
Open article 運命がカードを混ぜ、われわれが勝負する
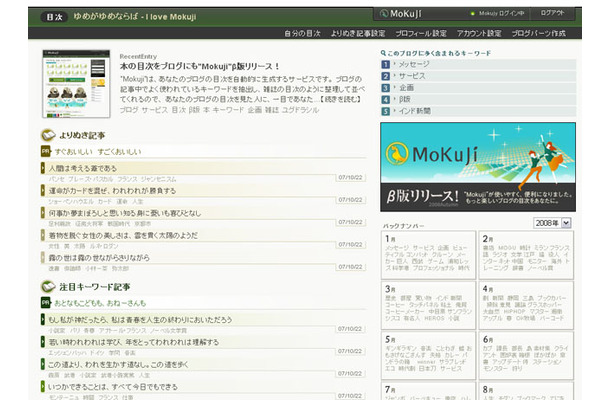pyautogui.click(x=112, y=191)
